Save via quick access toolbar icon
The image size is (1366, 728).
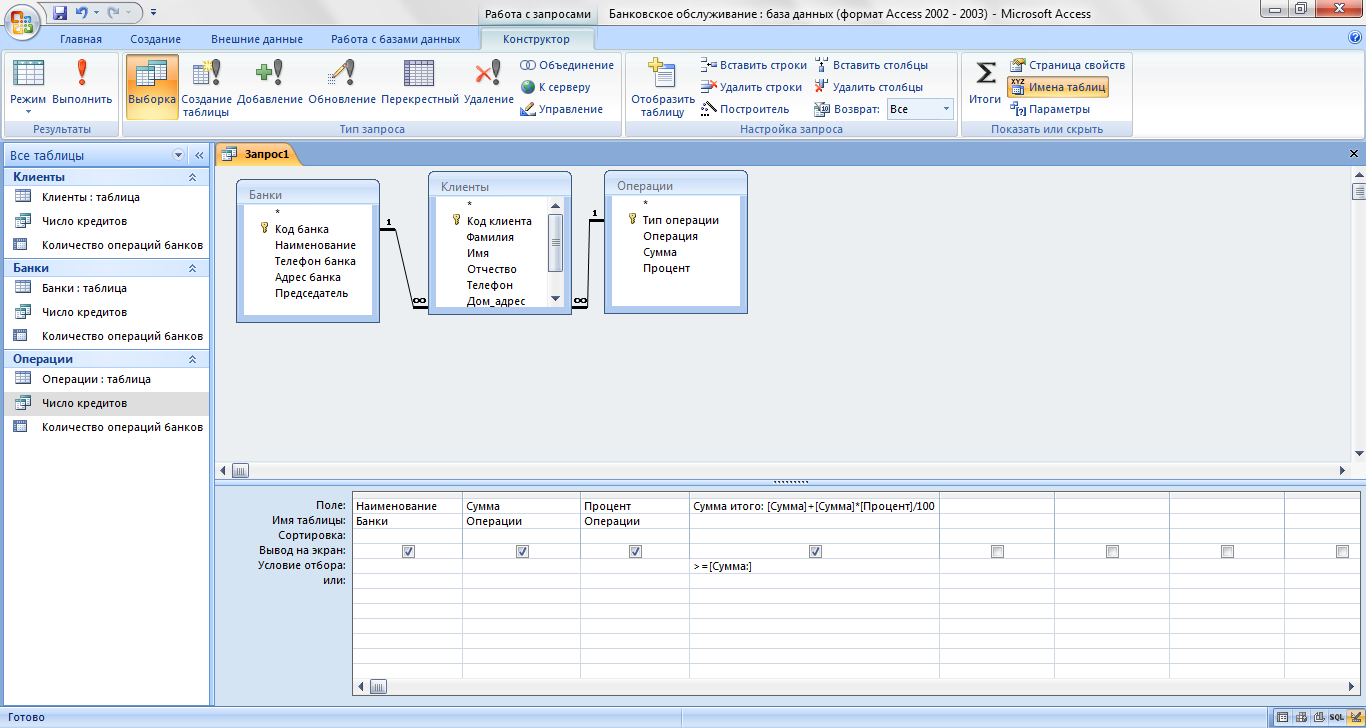coord(60,13)
